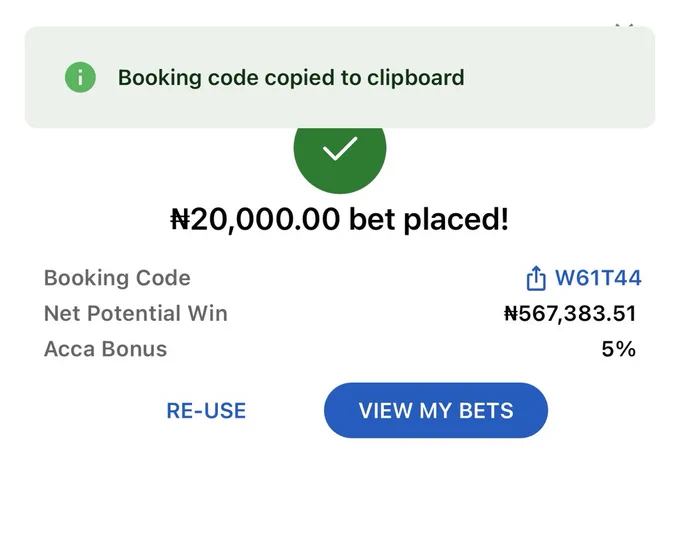Tap the Naira symbol before 567,383.51
The height and width of the screenshot is (554, 680).
point(511,314)
